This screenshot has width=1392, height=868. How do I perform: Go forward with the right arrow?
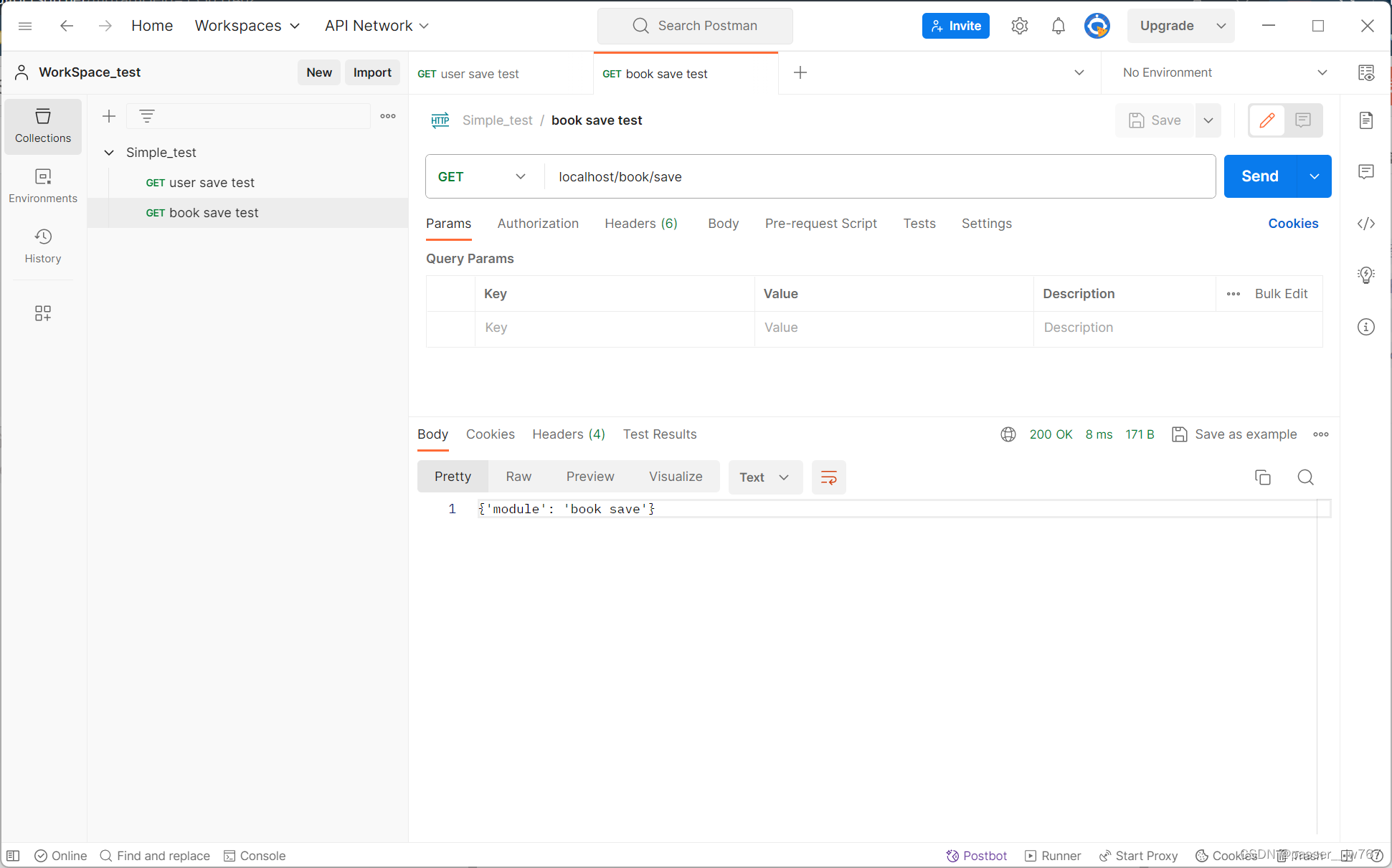pyautogui.click(x=105, y=26)
